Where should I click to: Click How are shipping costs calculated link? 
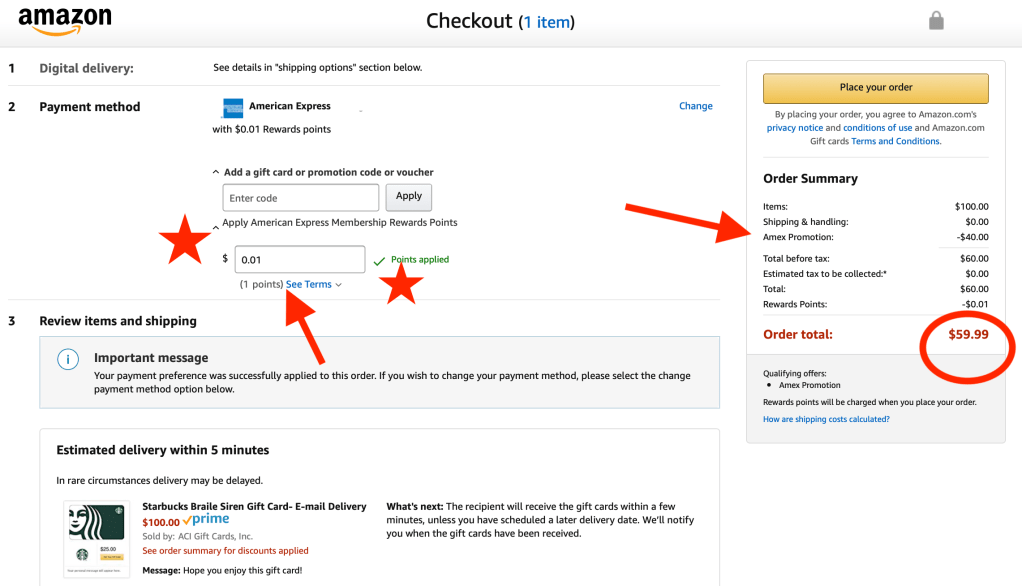click(826, 420)
